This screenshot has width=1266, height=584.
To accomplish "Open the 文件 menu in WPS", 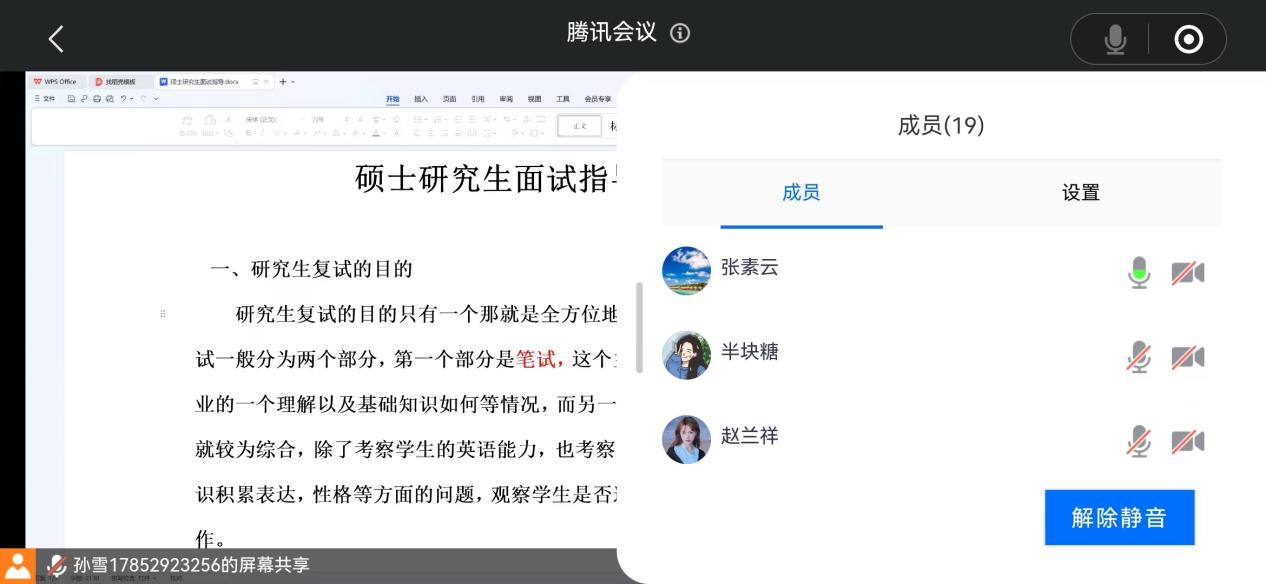I will point(46,99).
